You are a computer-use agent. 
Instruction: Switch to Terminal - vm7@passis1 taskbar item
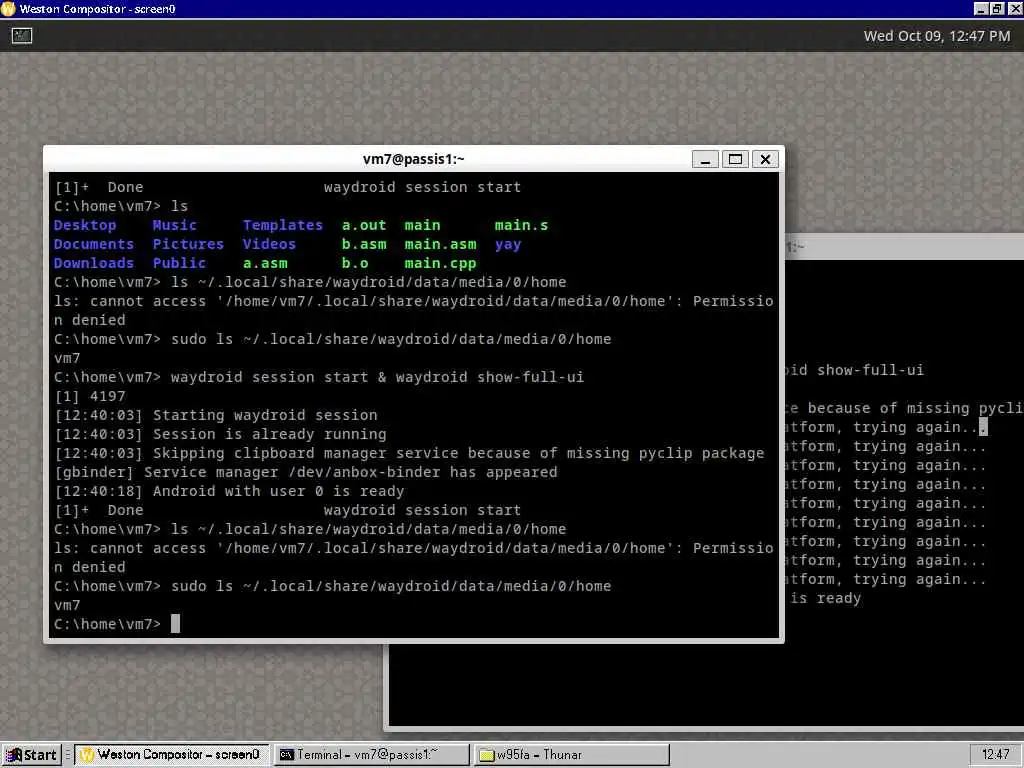coord(372,755)
